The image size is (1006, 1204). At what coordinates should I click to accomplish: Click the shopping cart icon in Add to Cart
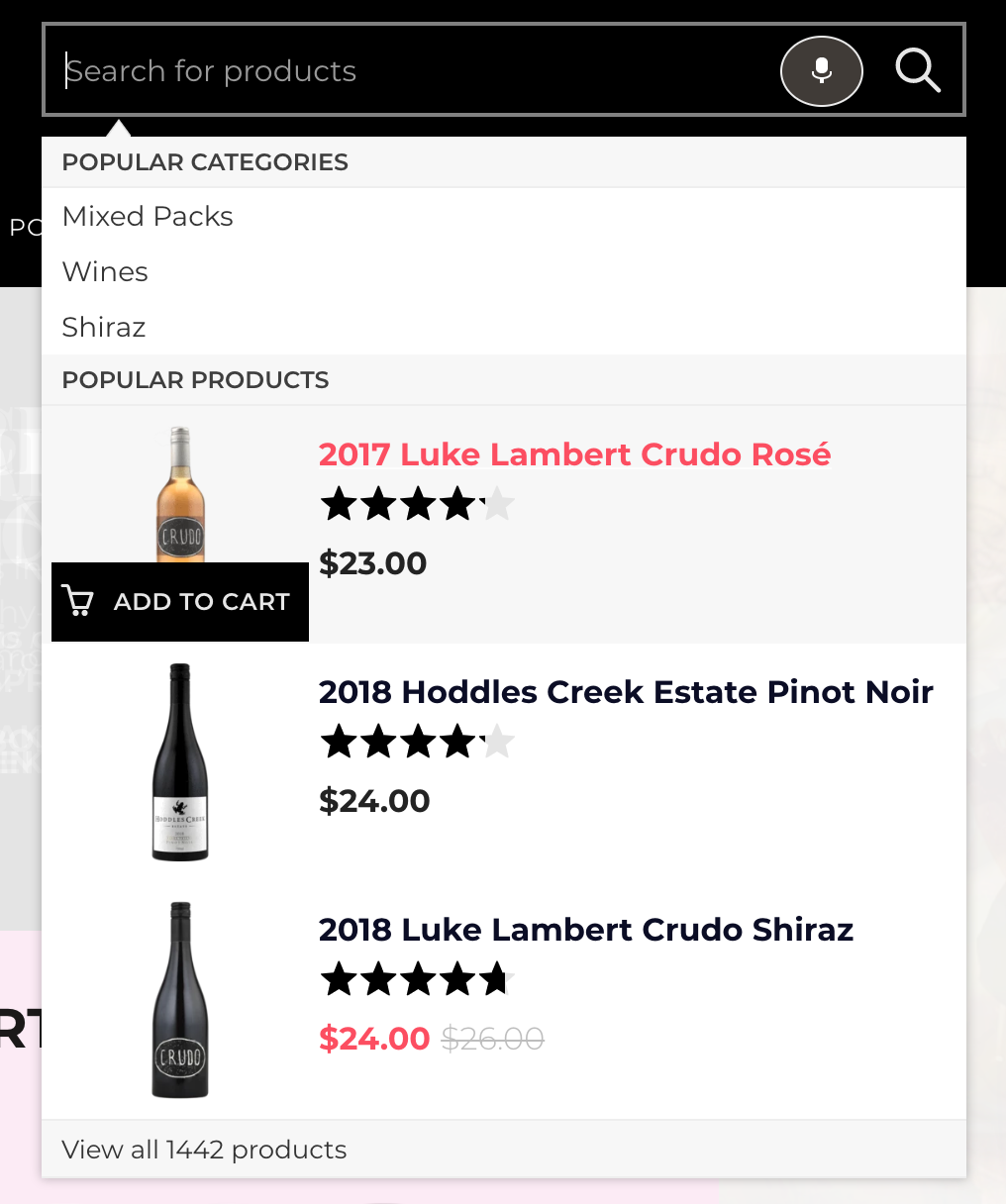[x=78, y=601]
